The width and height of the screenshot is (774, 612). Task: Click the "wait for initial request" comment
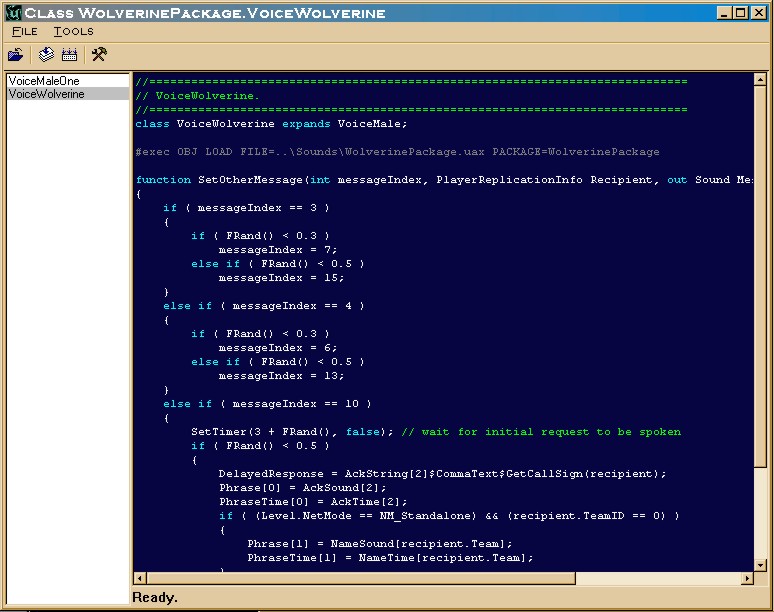point(541,432)
